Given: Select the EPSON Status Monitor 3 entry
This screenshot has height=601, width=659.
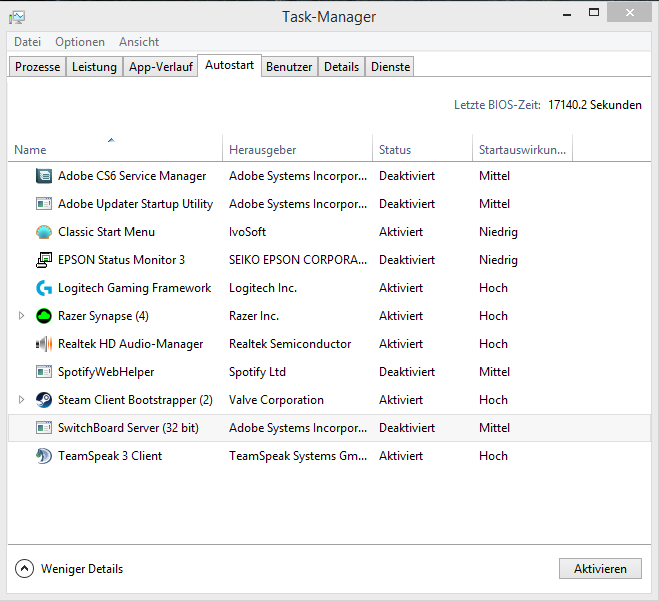Looking at the screenshot, I should (x=121, y=260).
